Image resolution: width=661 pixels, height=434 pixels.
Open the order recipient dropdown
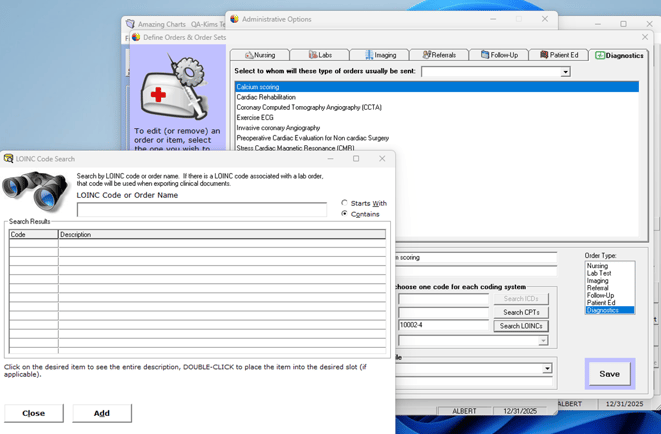(565, 72)
